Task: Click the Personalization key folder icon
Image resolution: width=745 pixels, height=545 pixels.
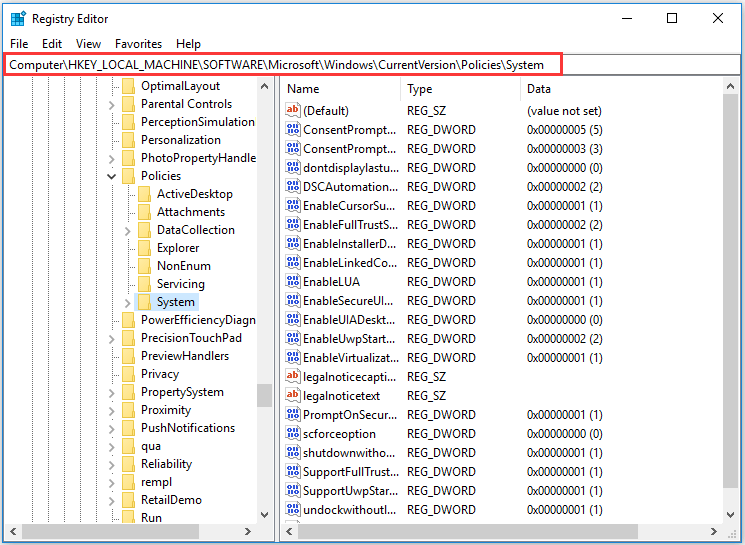Action: point(128,140)
